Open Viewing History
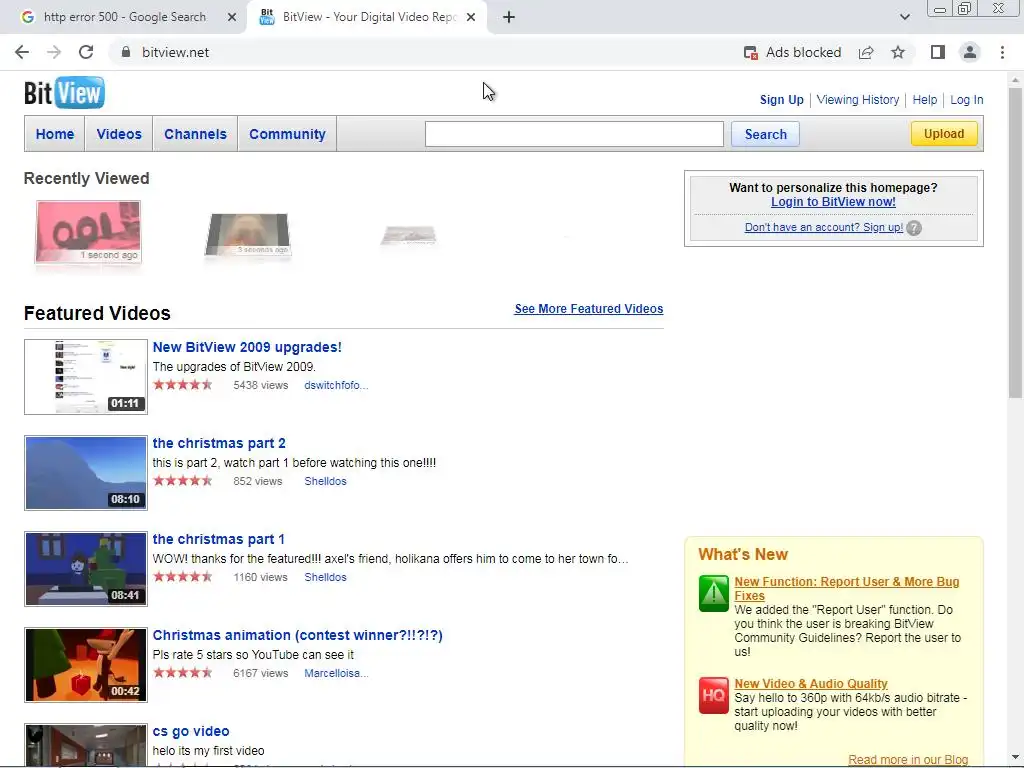 [857, 100]
